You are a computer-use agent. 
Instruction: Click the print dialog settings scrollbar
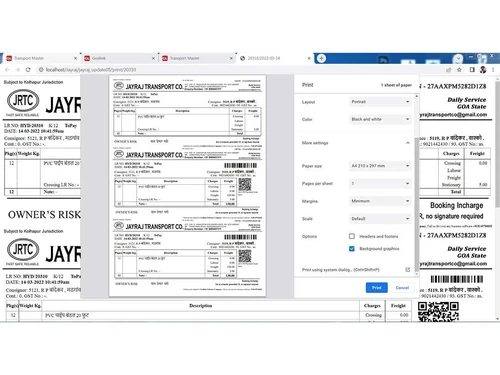pos(416,203)
